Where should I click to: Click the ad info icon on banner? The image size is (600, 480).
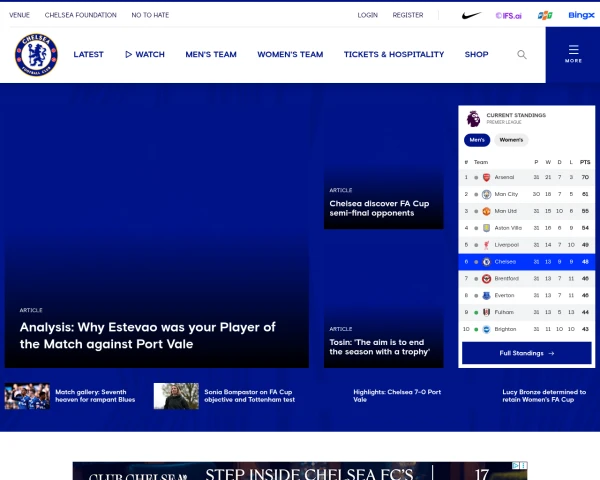[x=515, y=465]
